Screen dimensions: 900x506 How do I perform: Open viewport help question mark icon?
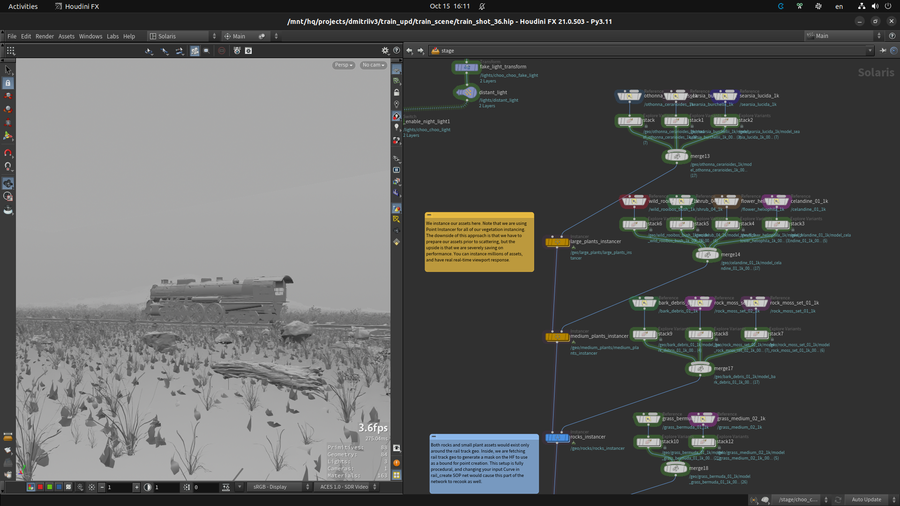pos(396,50)
